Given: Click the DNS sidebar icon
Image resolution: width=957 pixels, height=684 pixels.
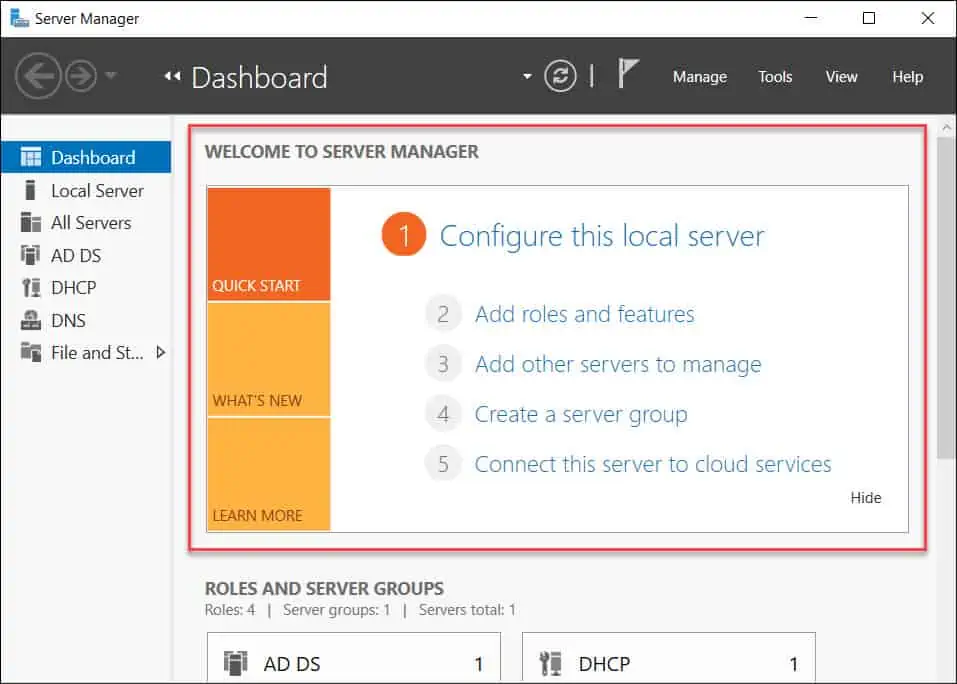Looking at the screenshot, I should [31, 320].
